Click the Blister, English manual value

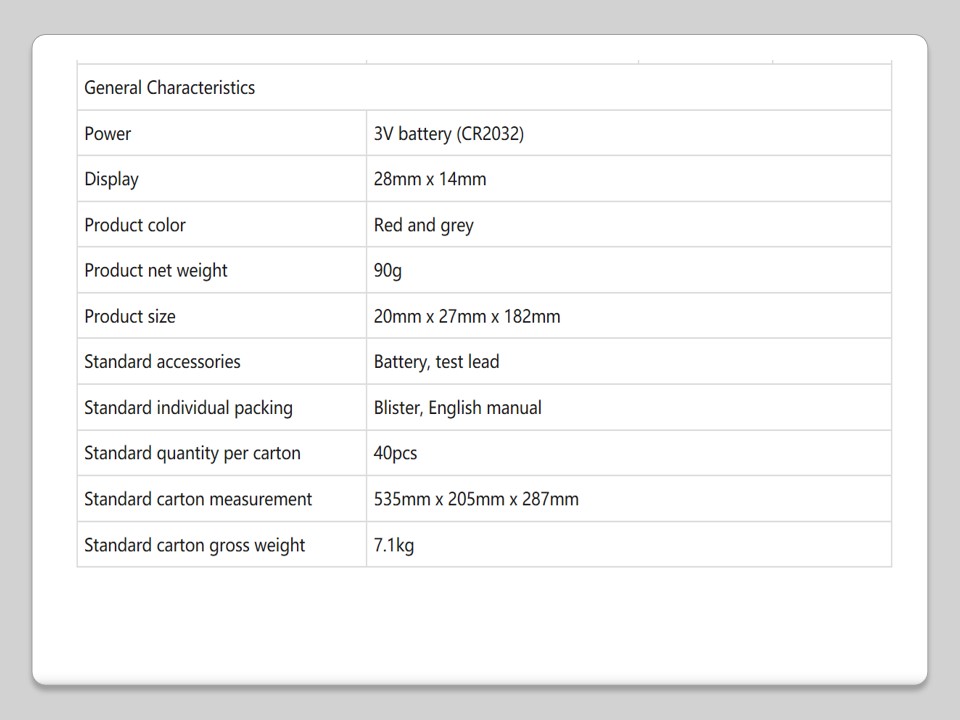point(457,408)
